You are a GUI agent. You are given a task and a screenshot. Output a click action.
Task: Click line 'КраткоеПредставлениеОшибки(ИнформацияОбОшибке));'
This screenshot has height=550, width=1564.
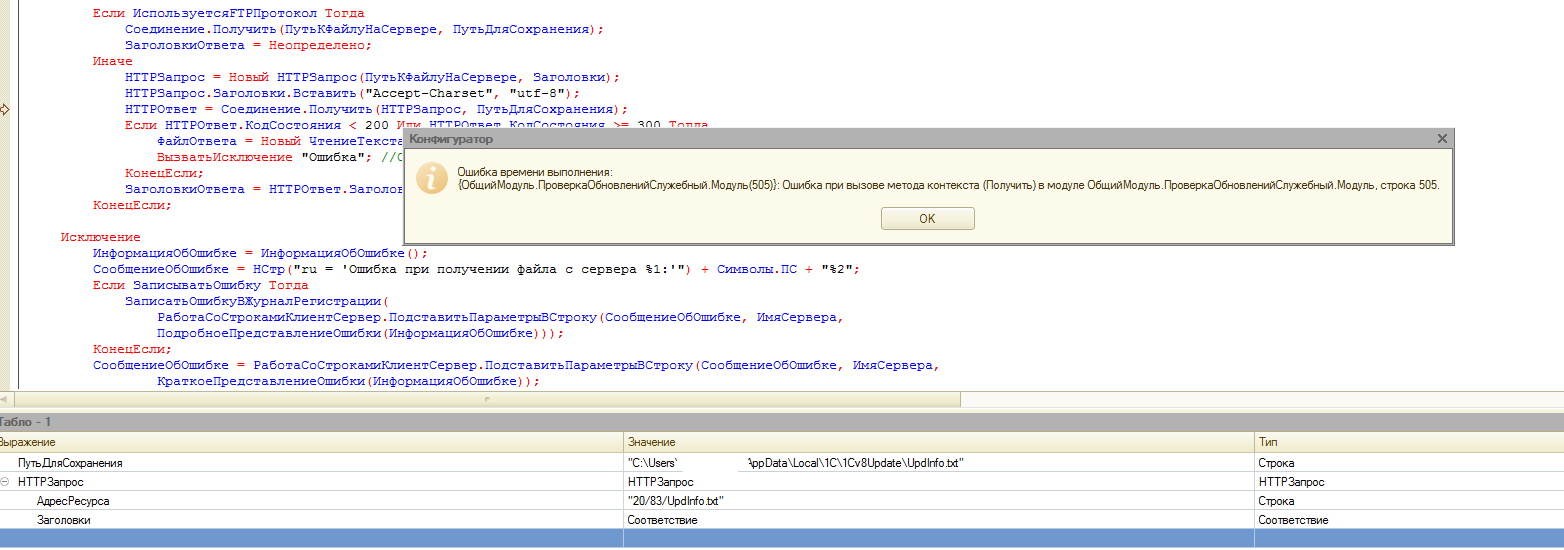(348, 381)
